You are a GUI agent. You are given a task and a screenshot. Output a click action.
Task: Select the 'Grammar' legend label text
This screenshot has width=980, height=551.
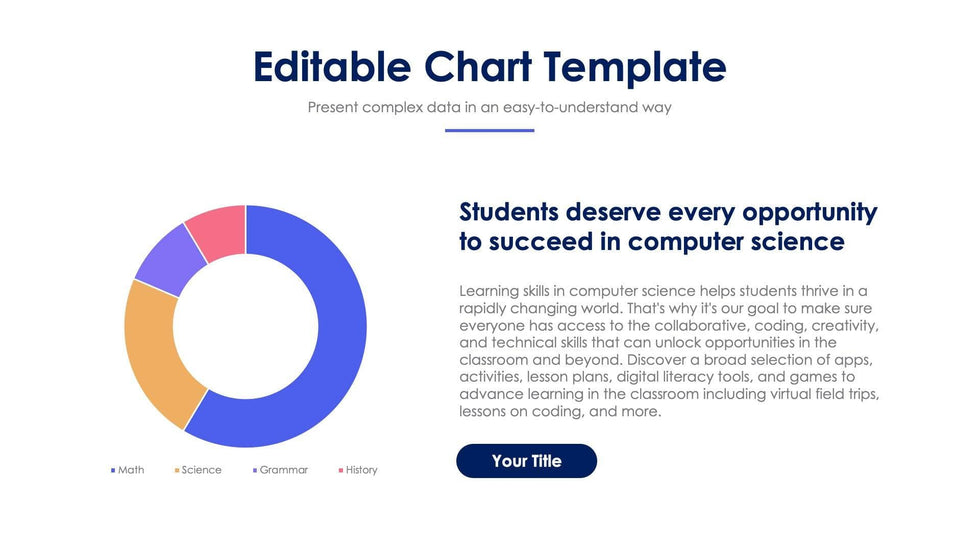tap(284, 470)
